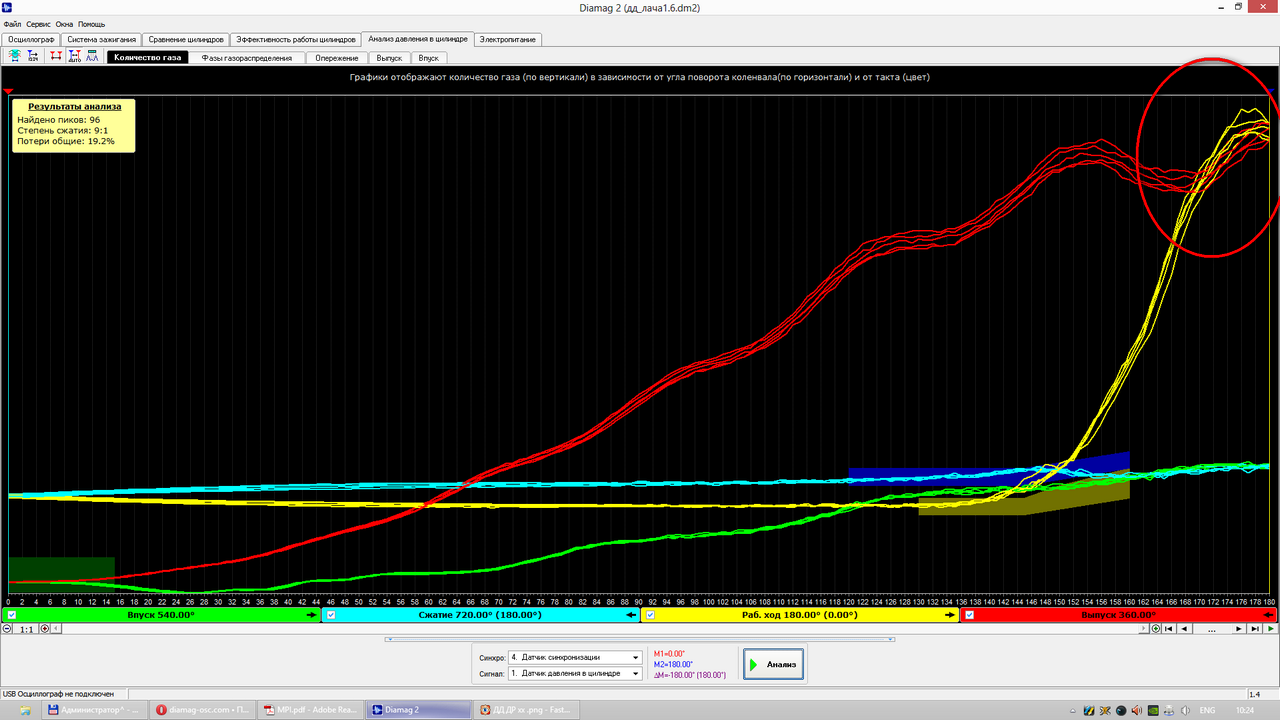1280x720 pixels.
Task: Click the Анализ button
Action: [x=773, y=664]
